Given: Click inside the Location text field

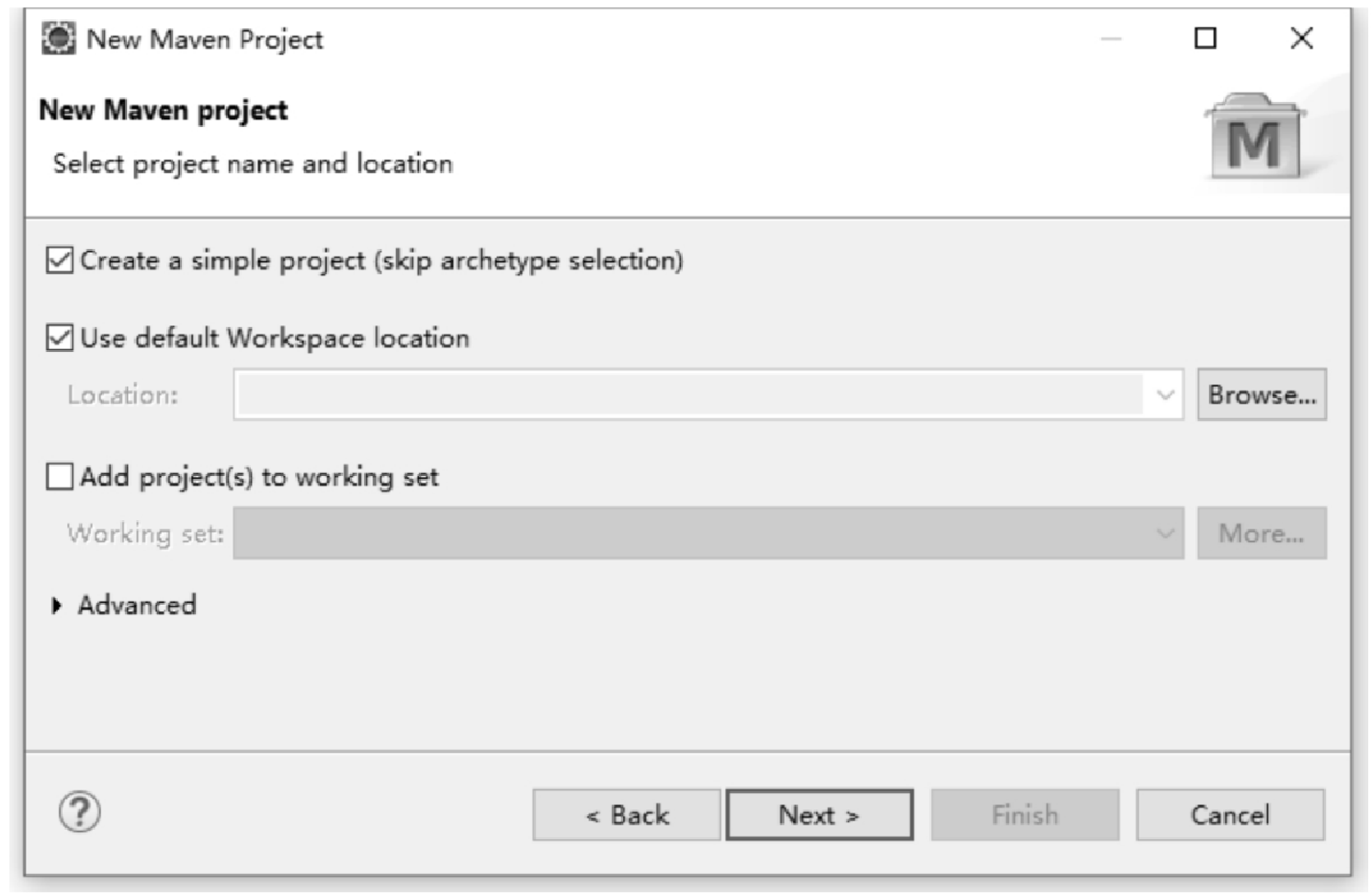Looking at the screenshot, I should (689, 395).
